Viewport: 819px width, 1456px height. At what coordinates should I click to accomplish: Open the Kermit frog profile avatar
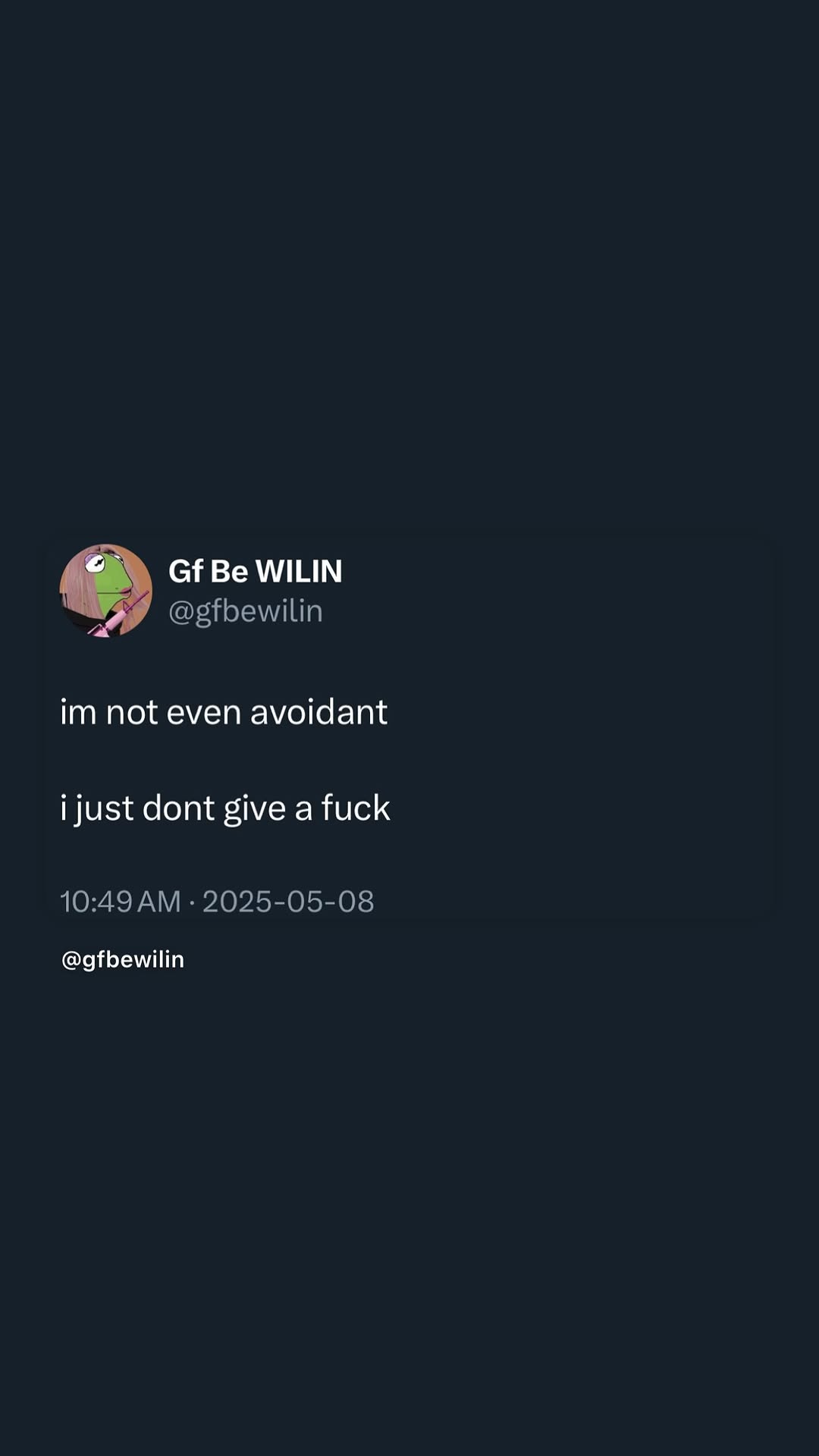click(x=106, y=591)
